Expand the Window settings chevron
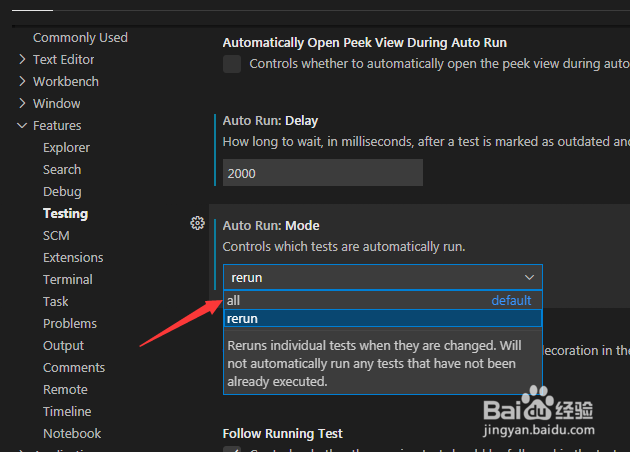Screen dimensions: 630x452 pyautogui.click(x=22, y=104)
